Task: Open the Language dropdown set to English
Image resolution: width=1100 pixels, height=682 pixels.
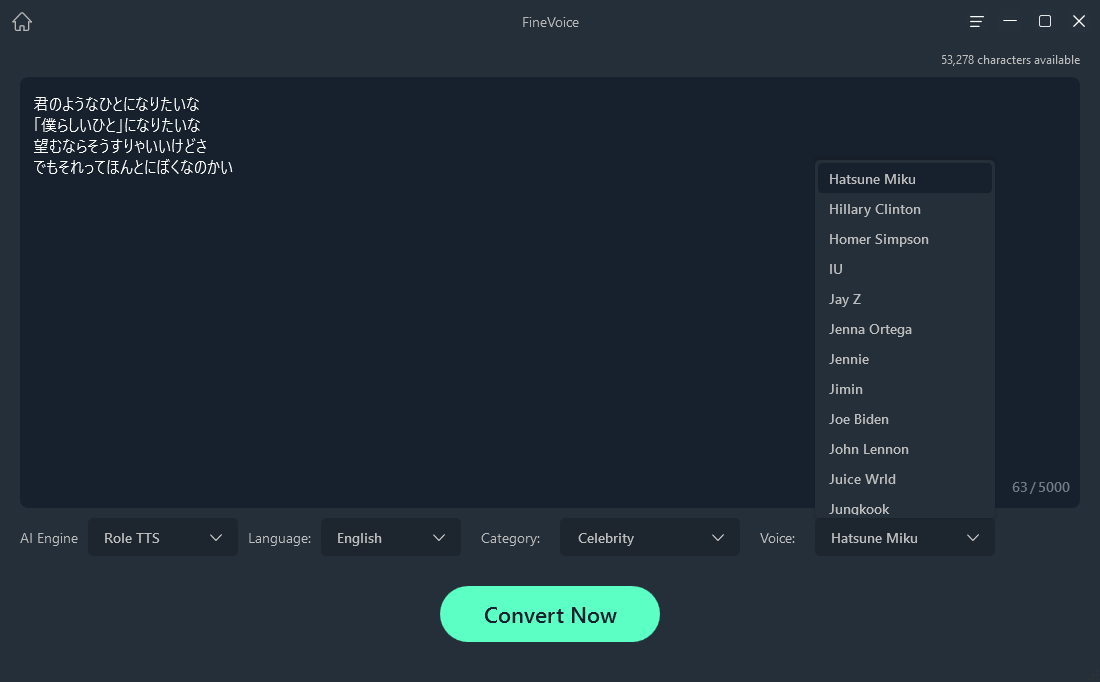Action: pos(391,537)
